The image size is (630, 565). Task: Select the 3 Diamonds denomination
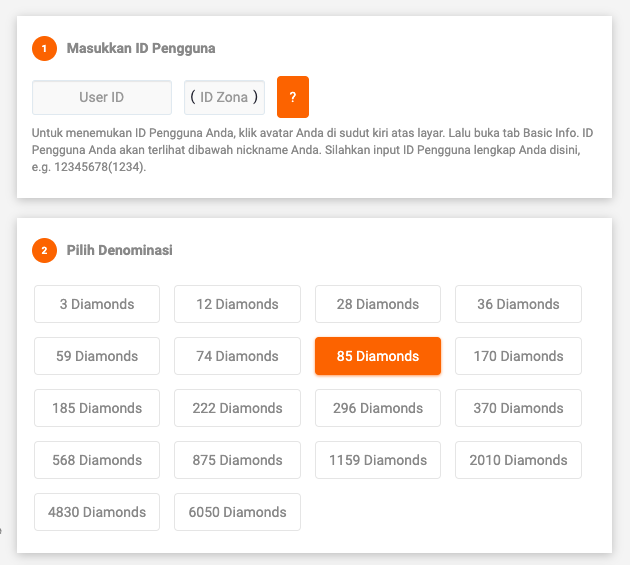97,304
